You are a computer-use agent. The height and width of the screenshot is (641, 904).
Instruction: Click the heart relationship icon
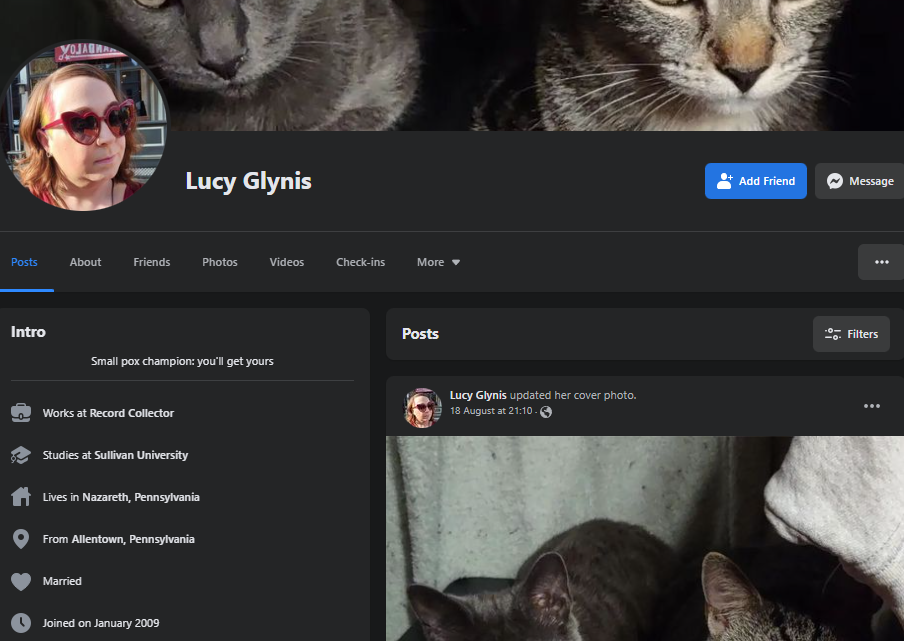coord(21,582)
